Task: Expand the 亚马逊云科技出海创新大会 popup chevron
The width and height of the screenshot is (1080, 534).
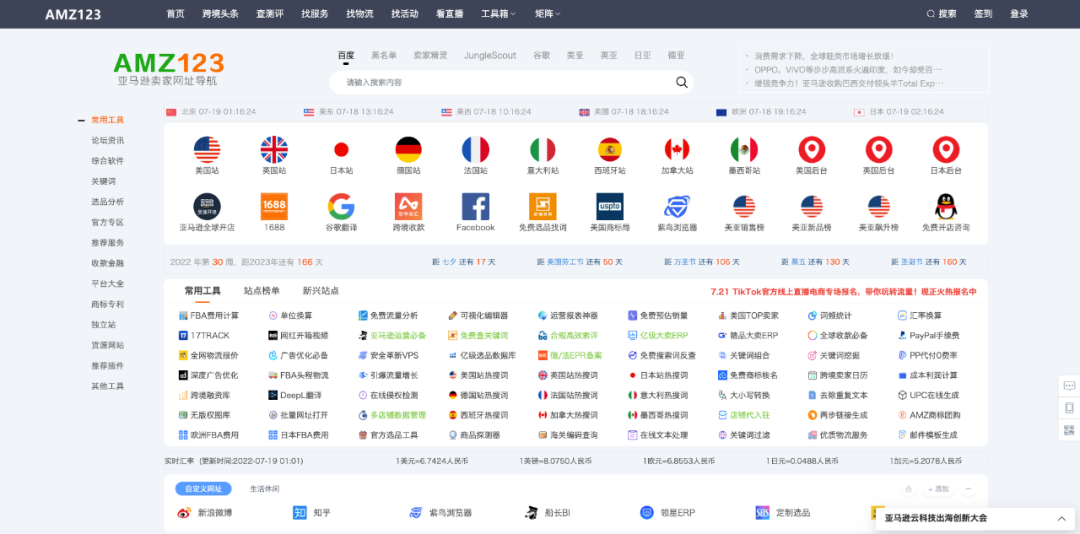Action: 1061,518
